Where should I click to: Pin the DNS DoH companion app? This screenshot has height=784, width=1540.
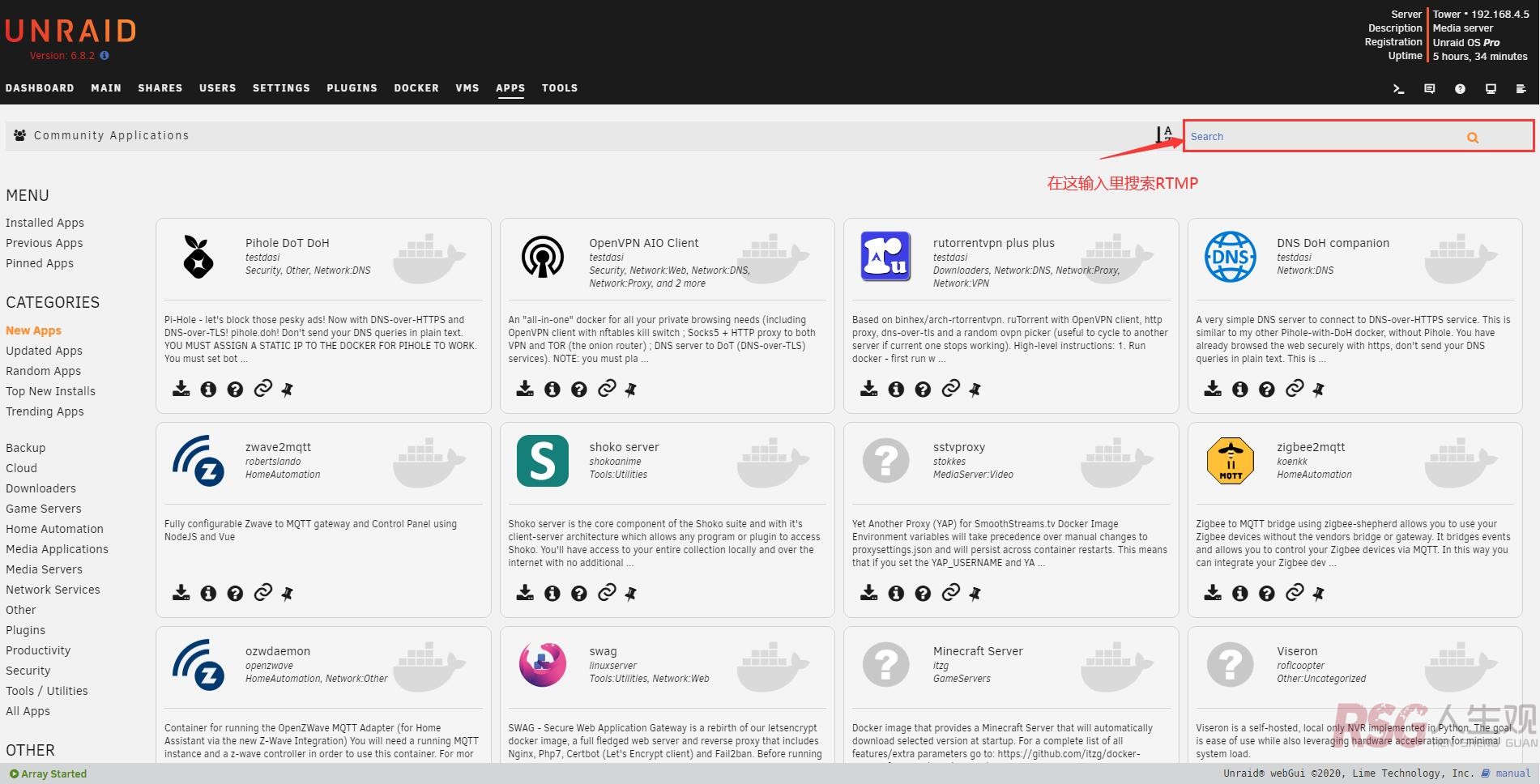(x=1319, y=390)
